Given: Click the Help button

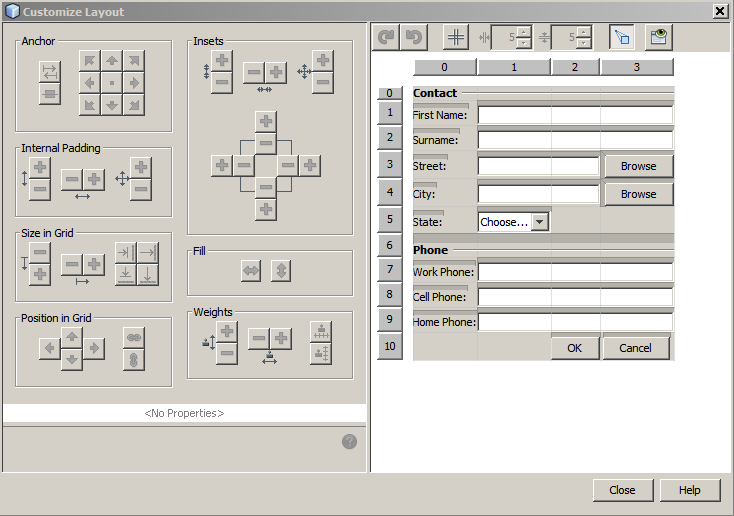Looking at the screenshot, I should coord(689,490).
